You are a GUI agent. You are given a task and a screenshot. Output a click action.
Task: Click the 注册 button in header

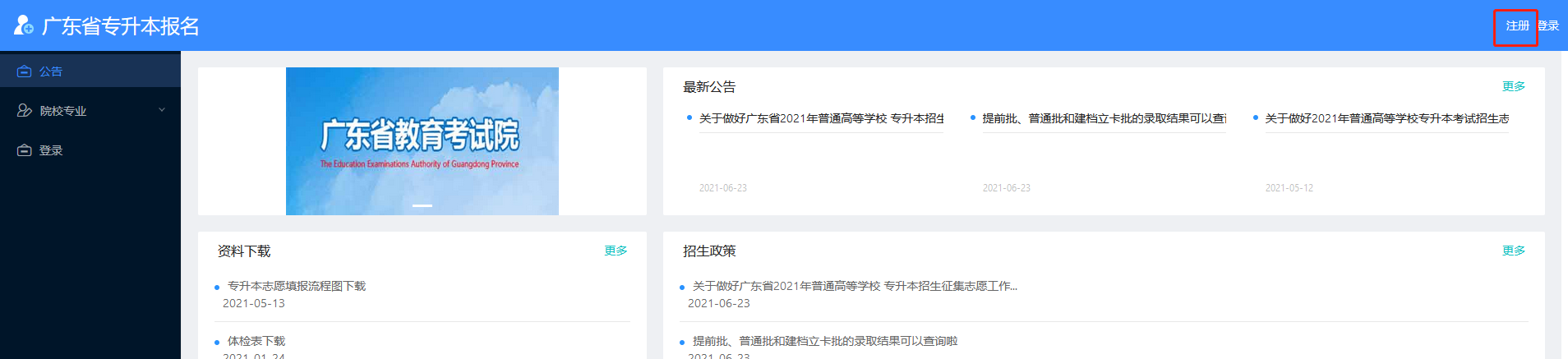pos(1516,26)
